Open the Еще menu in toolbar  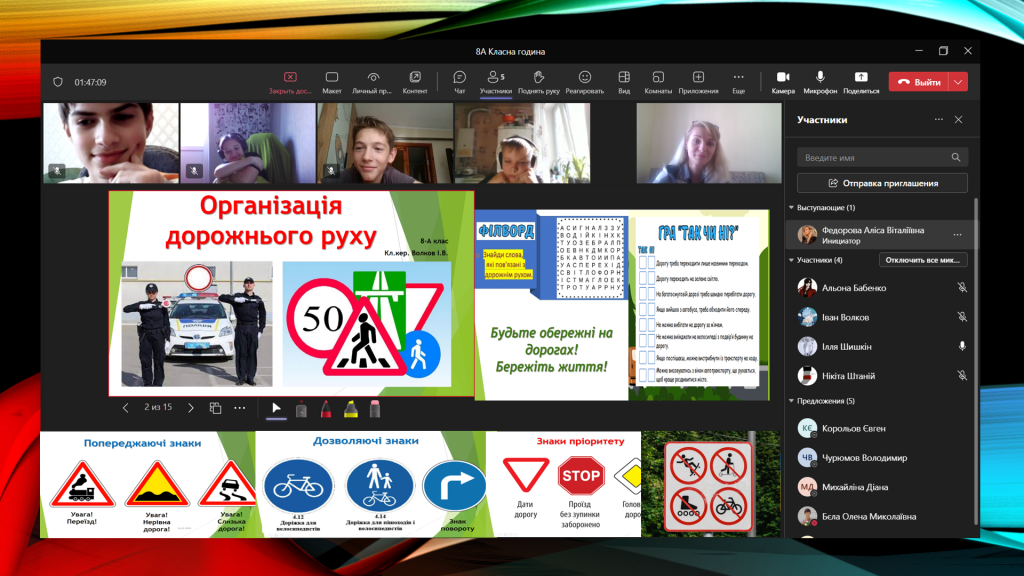click(738, 82)
